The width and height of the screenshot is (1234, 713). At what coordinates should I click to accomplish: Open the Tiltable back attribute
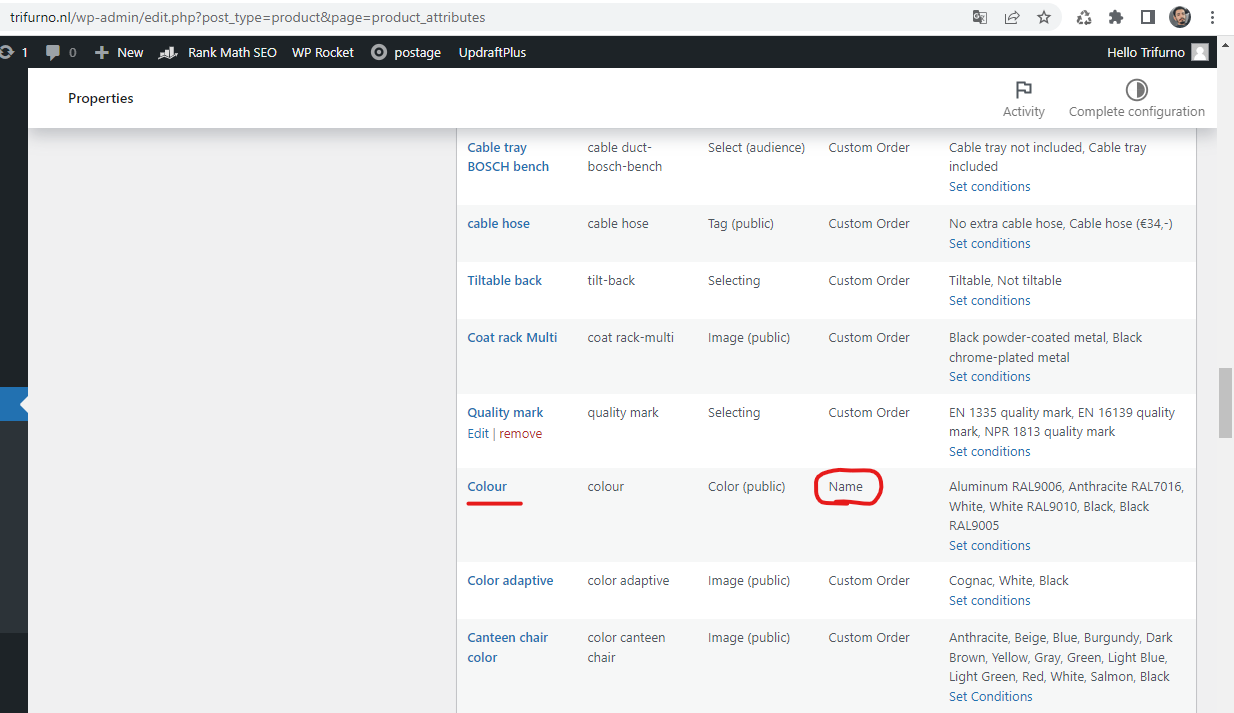[x=504, y=281]
